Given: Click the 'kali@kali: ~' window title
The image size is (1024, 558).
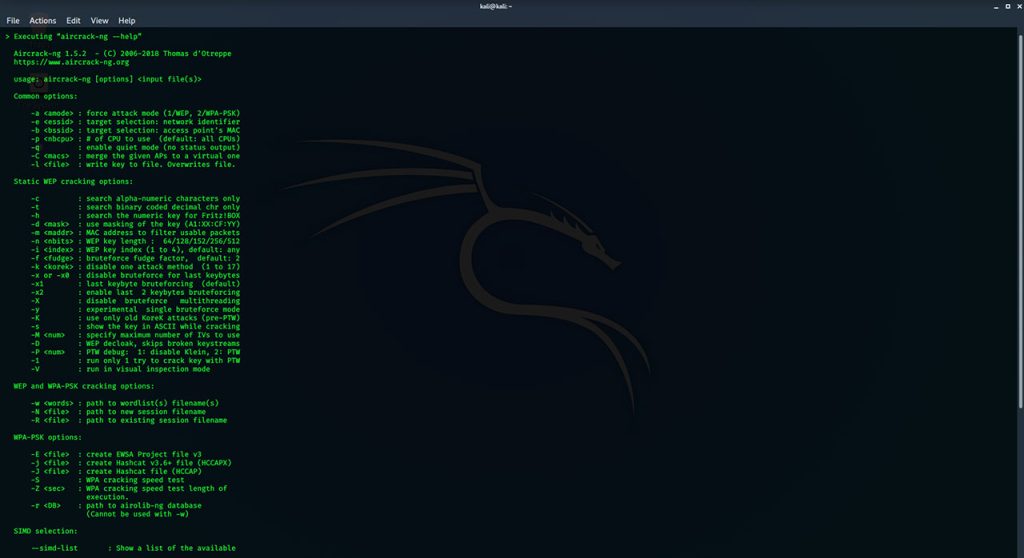Looking at the screenshot, I should click(x=496, y=7).
